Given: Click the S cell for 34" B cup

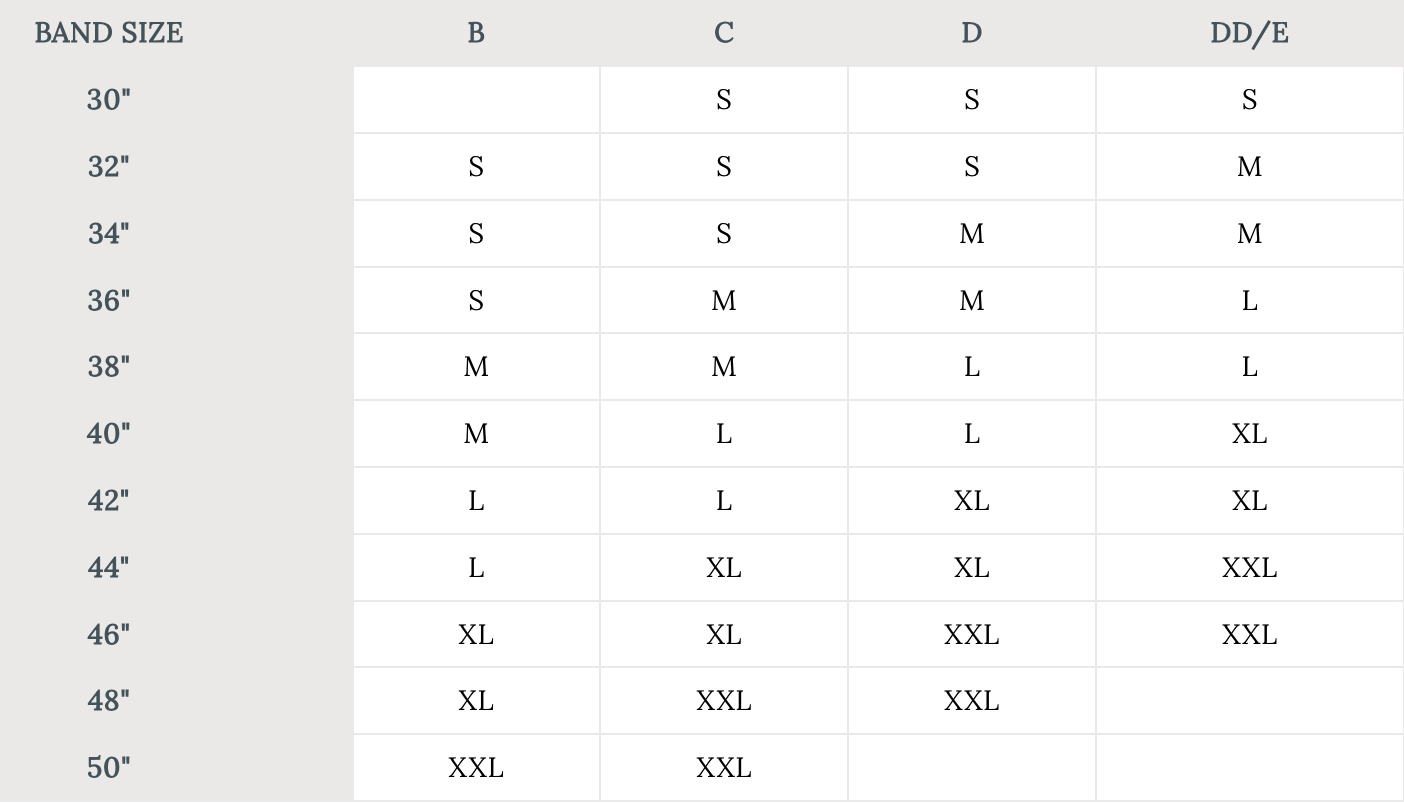Looking at the screenshot, I should click(476, 234).
